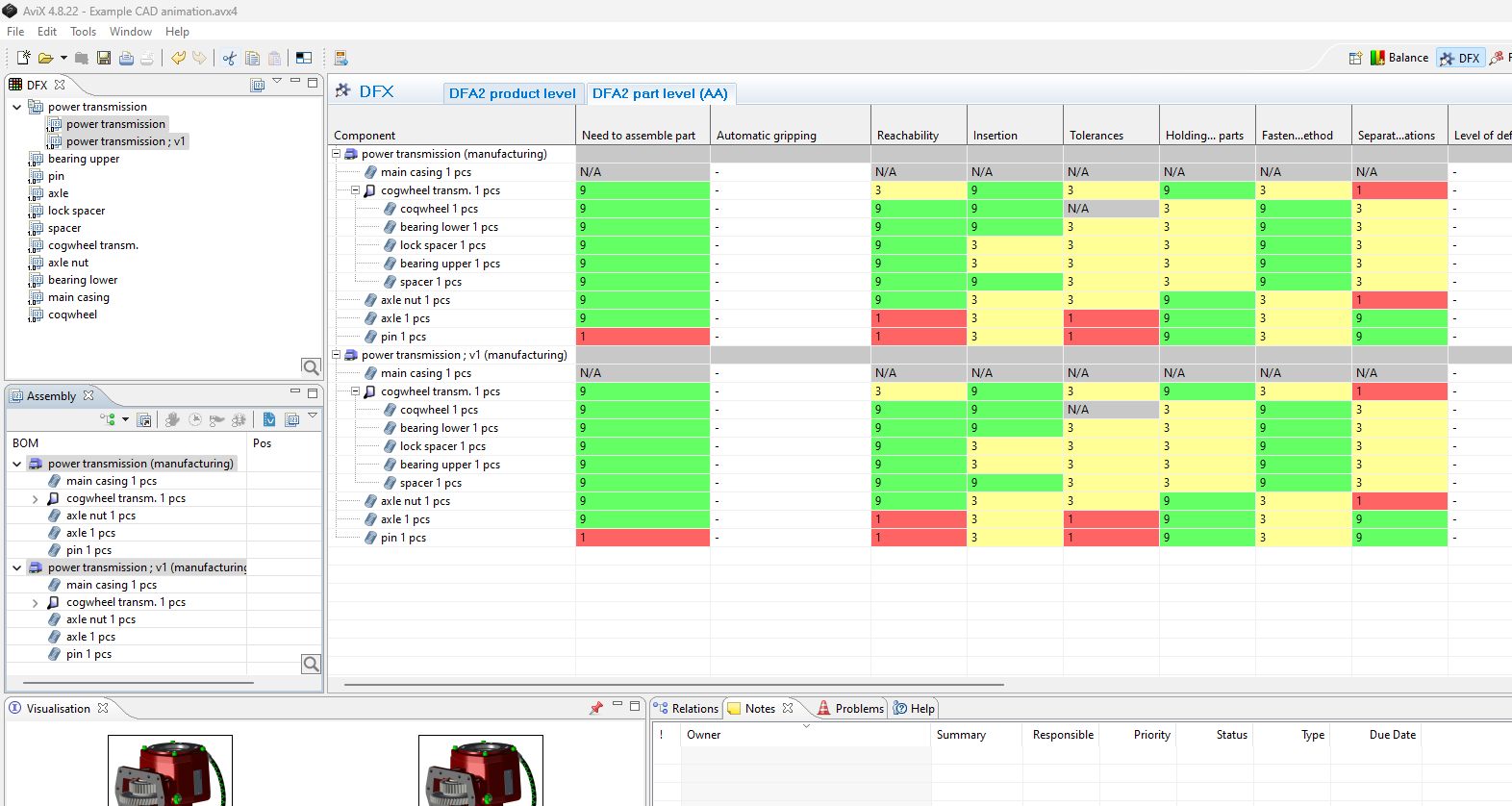
Task: Click the Undo arrow icon
Action: tap(178, 58)
